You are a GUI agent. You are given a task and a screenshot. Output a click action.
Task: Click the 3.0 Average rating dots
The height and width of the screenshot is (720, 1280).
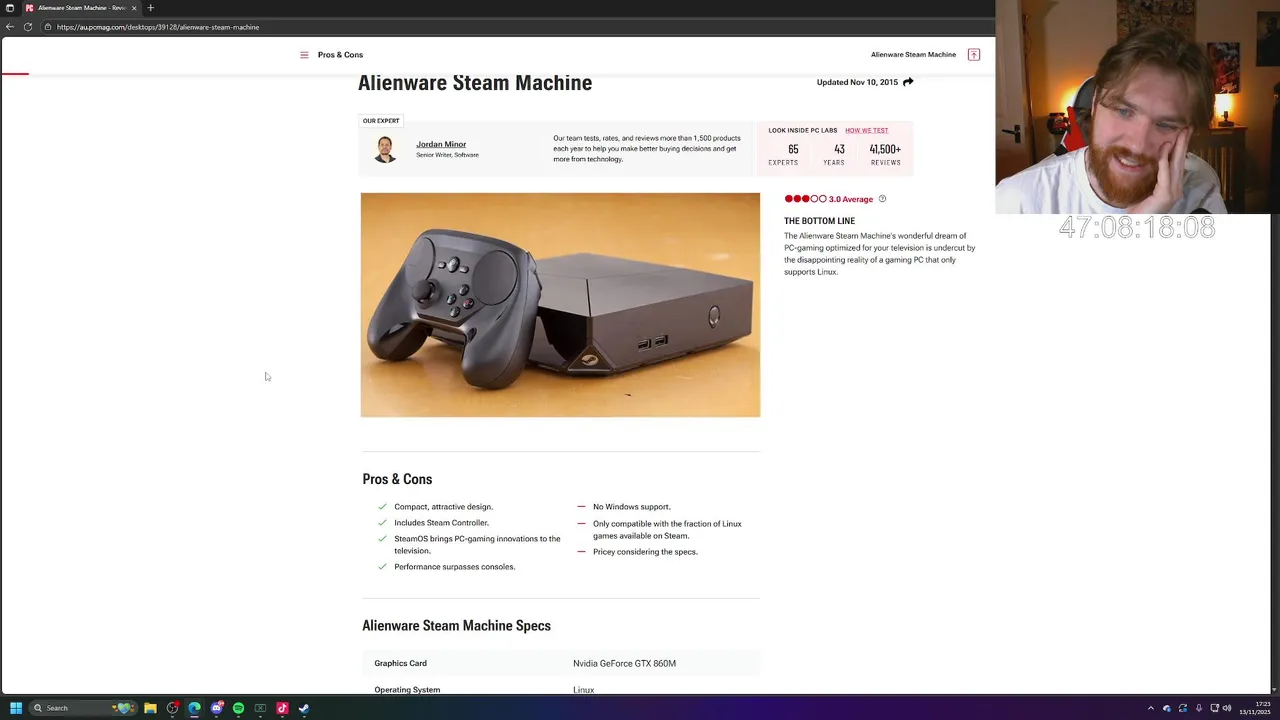coord(805,199)
